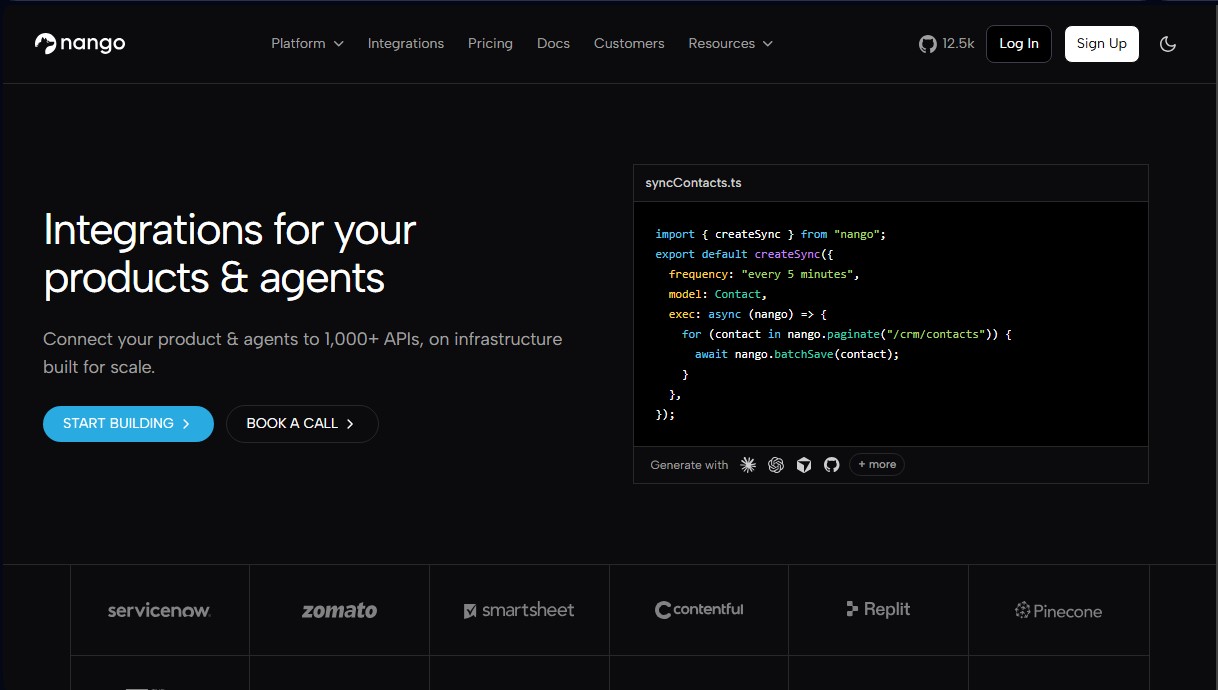Click the Nango logo in header
The height and width of the screenshot is (690, 1218).
point(80,43)
